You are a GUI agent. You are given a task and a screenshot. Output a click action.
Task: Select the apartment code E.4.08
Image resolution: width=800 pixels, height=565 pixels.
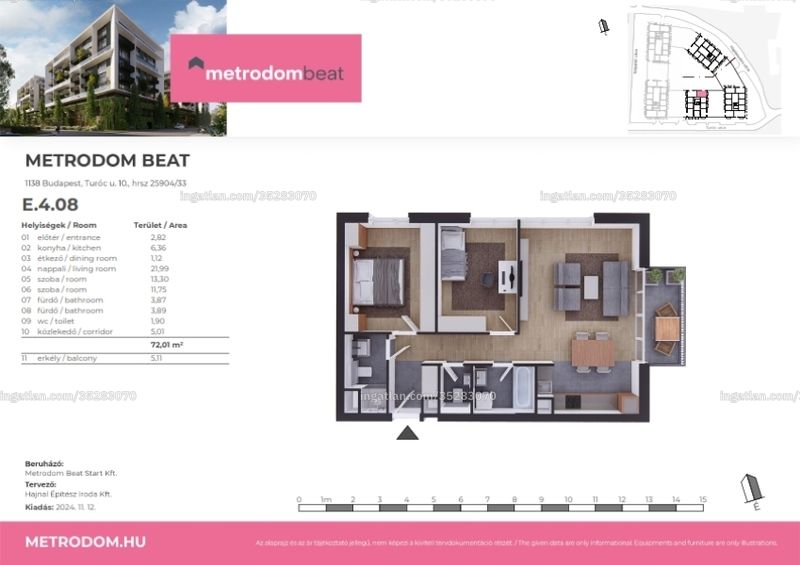click(x=50, y=205)
